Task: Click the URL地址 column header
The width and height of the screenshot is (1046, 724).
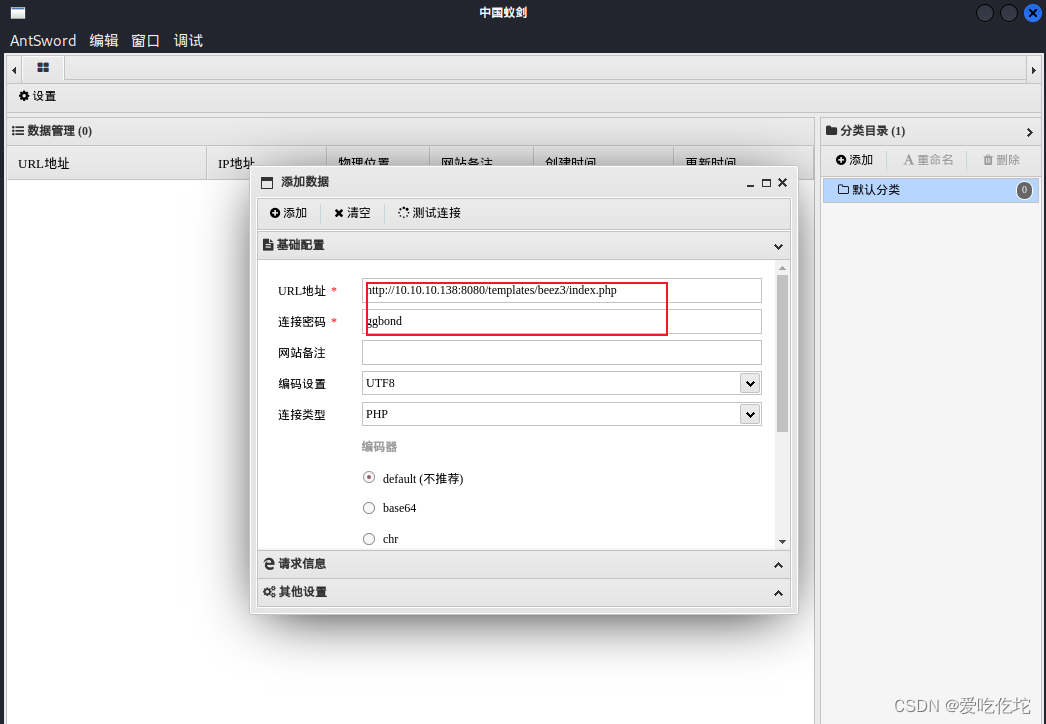Action: (x=107, y=163)
